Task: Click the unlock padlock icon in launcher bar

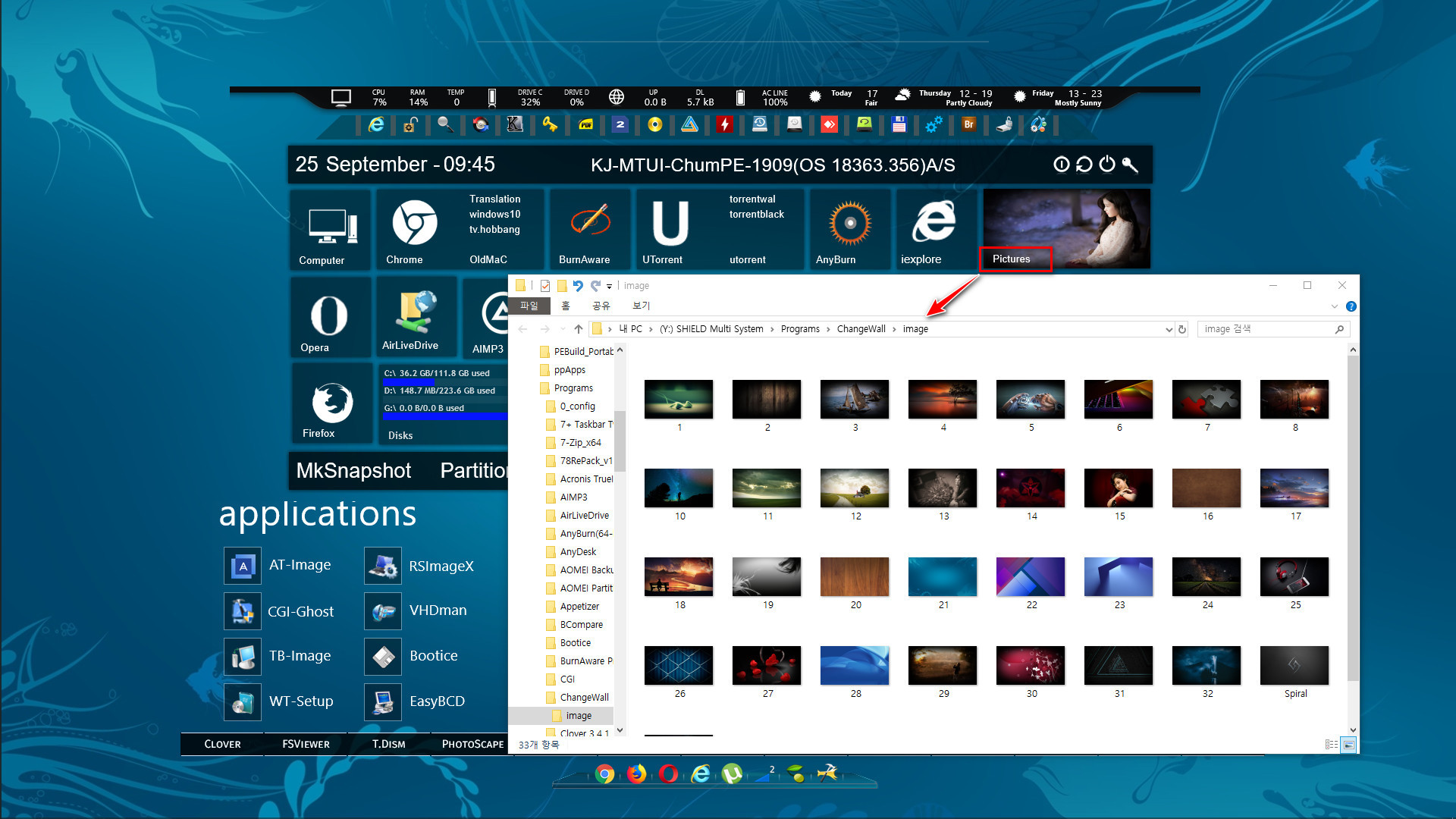Action: click(x=410, y=124)
